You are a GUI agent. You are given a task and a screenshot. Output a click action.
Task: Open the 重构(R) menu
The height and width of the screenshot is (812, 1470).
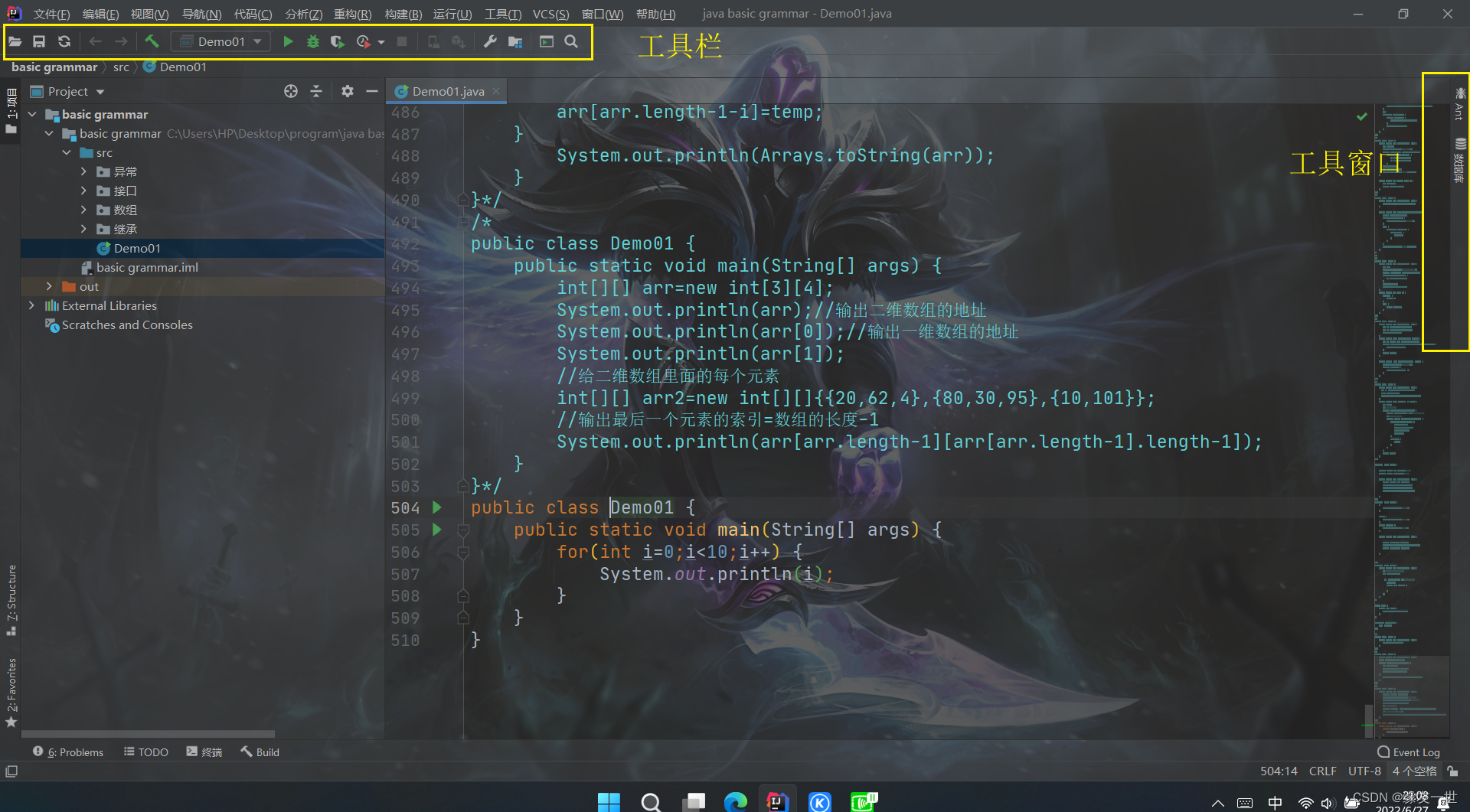click(352, 14)
